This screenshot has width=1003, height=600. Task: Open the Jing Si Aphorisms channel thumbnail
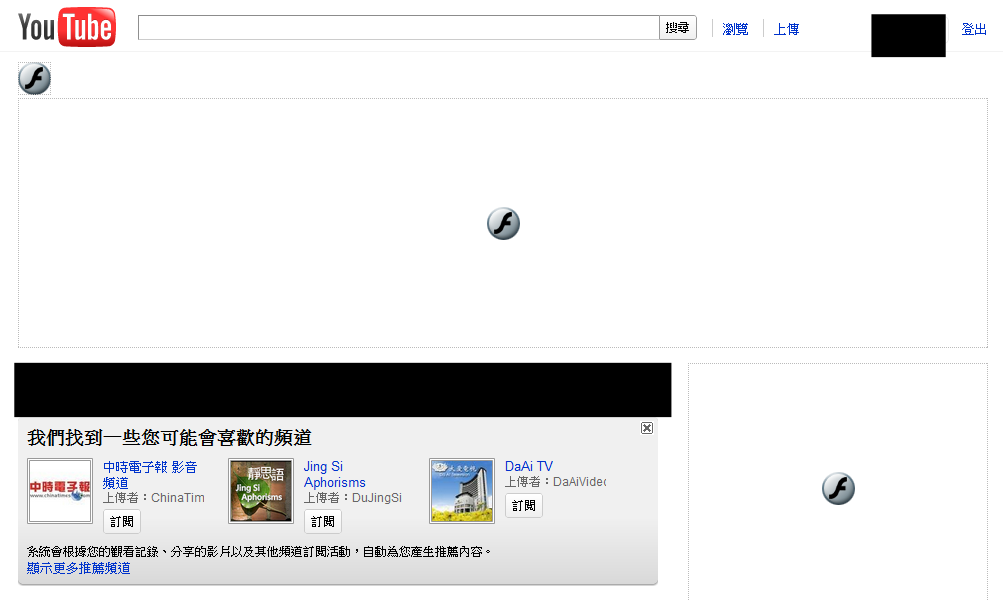[x=261, y=491]
